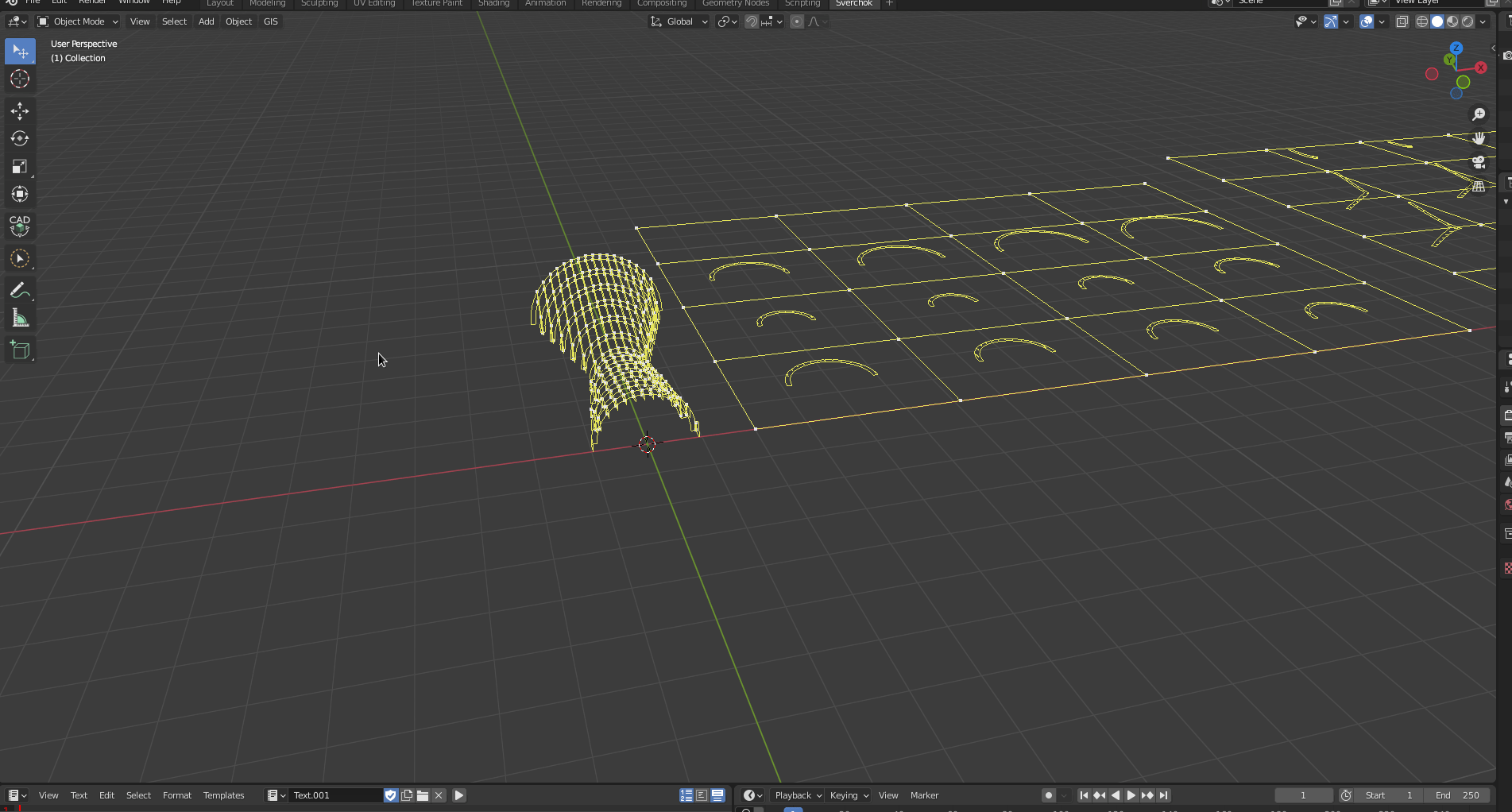Open the 3D viewport Add menu
The image size is (1512, 812).
click(206, 21)
